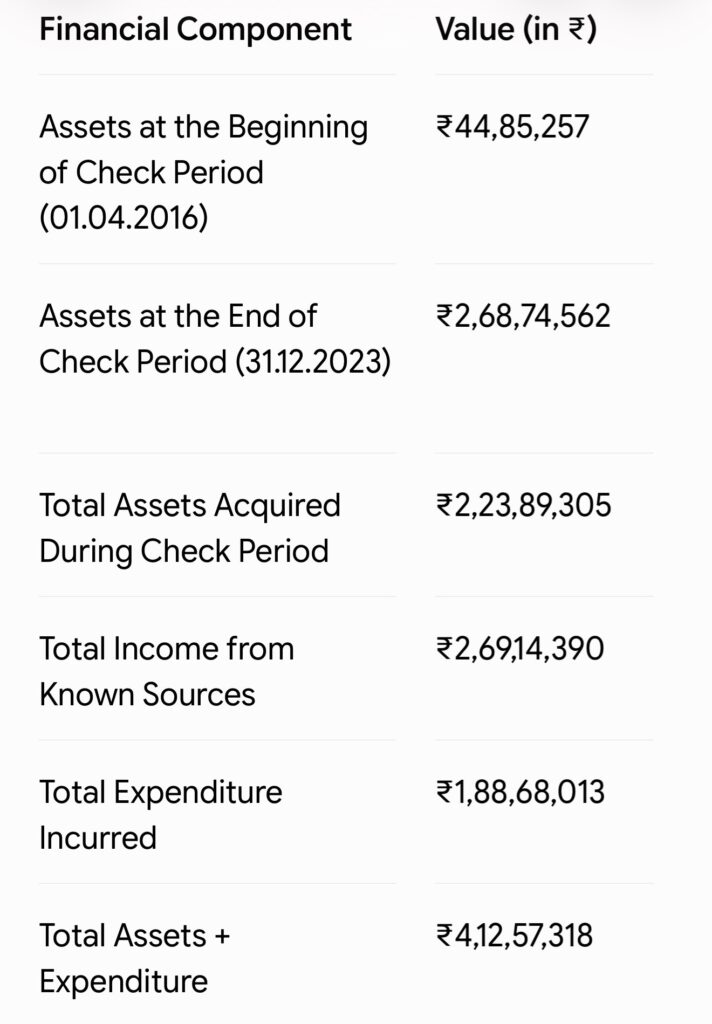Click the word Expenditure in last row
The image size is (712, 1024).
123,982
